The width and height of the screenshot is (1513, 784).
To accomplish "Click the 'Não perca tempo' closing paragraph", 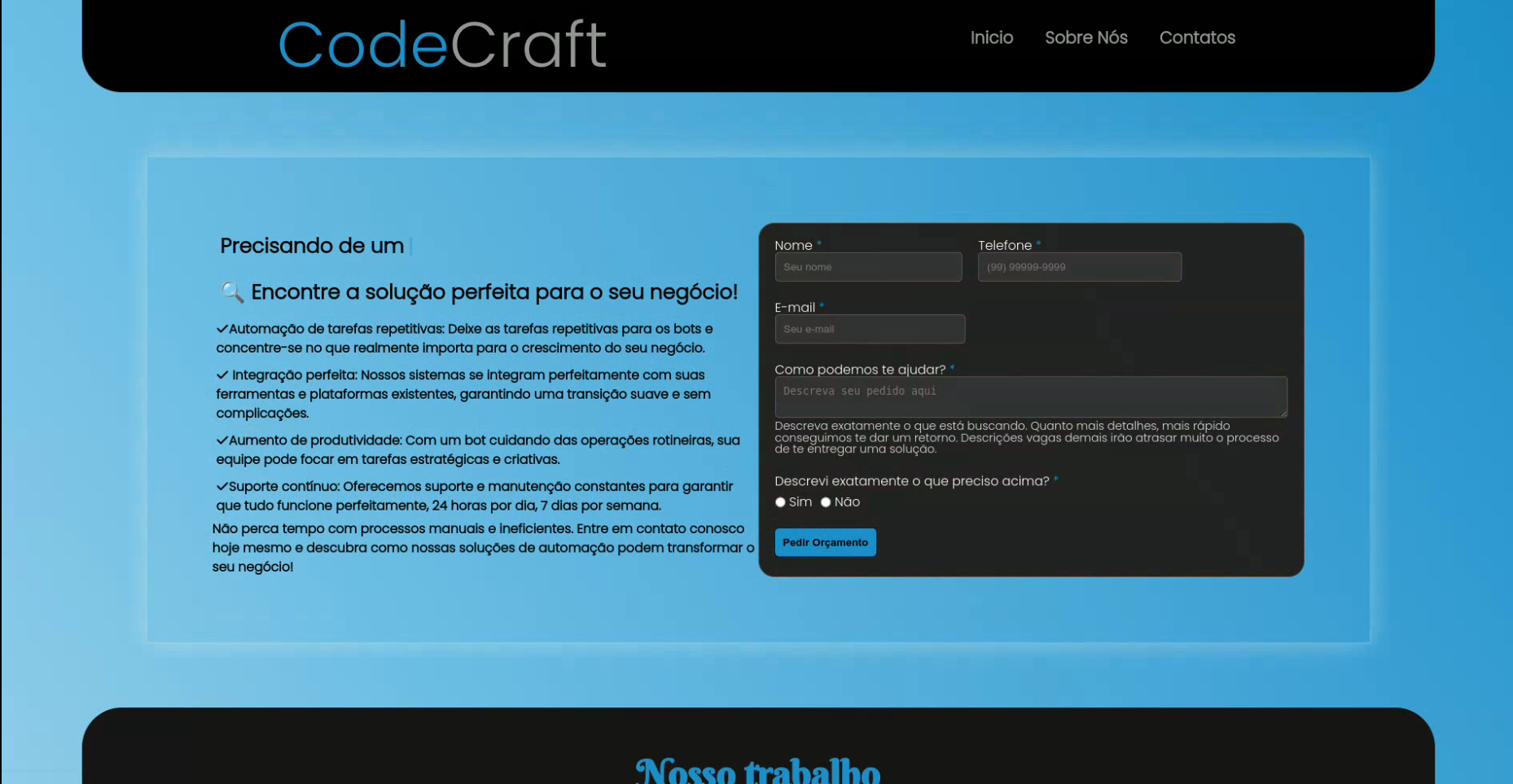I will 483,548.
